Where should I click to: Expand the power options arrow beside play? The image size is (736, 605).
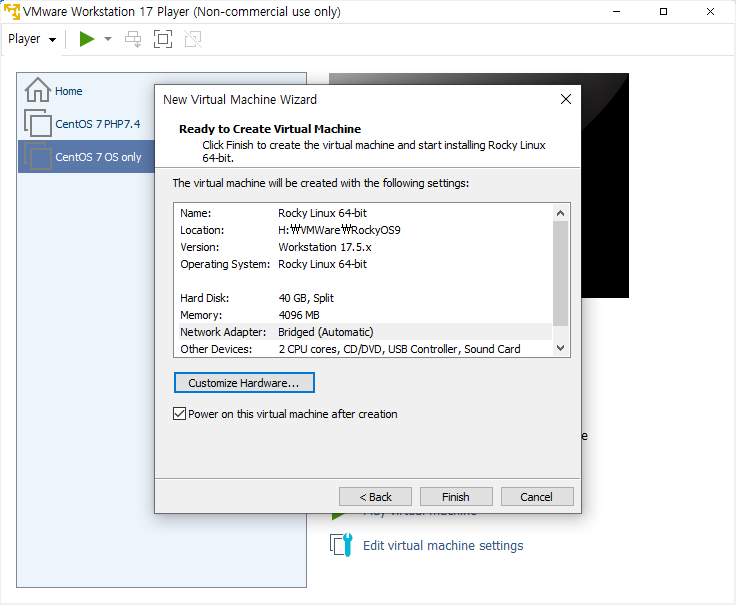tap(108, 39)
